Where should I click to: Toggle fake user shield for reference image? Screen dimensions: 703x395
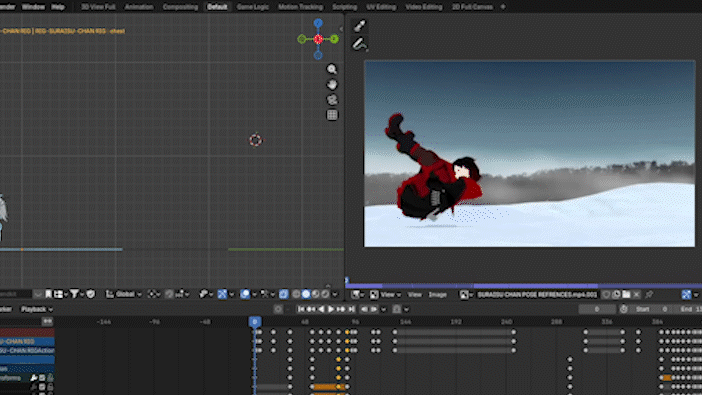(x=607, y=295)
